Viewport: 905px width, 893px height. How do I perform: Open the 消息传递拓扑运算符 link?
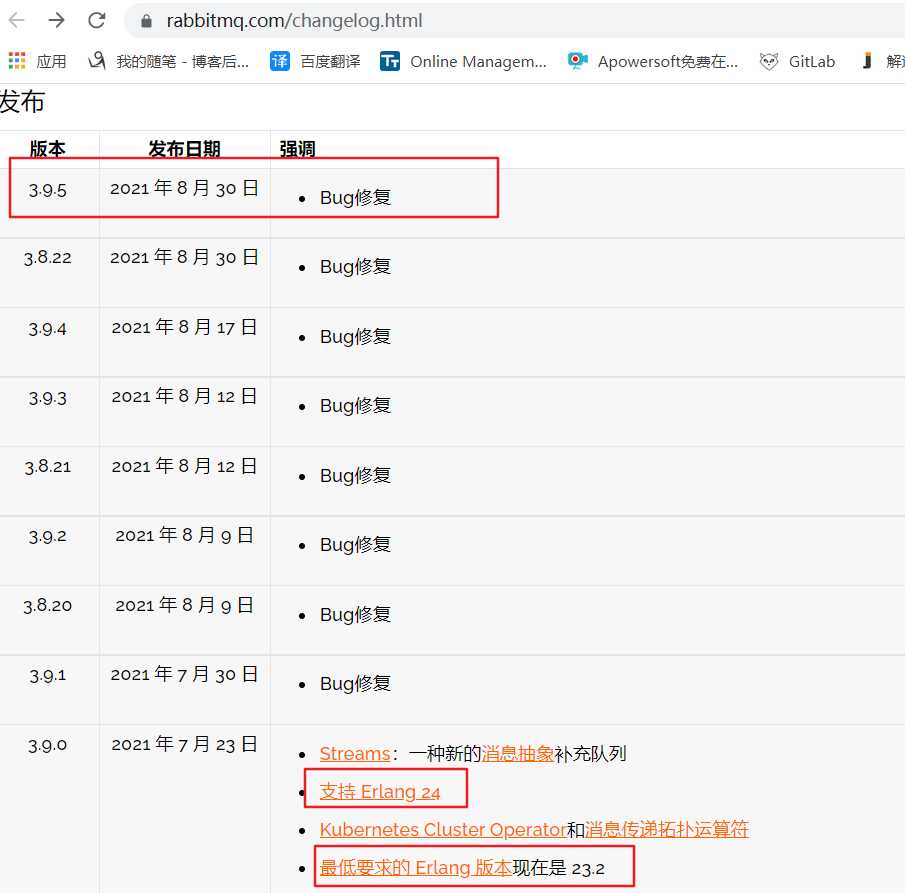point(667,830)
